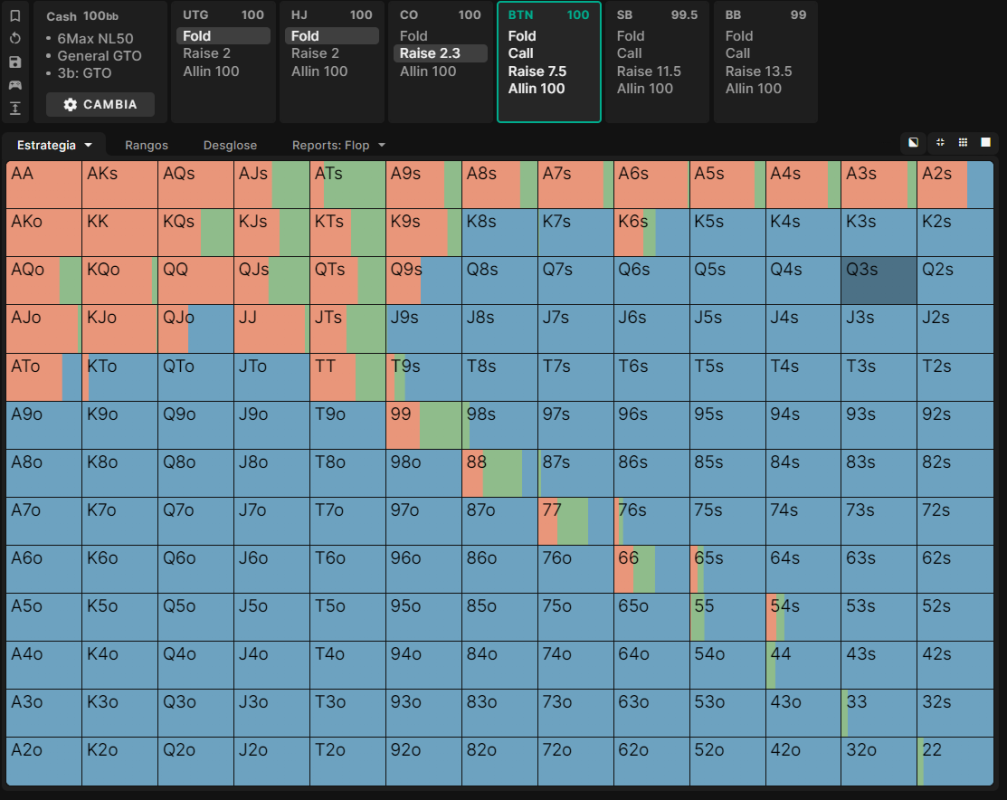Switch to the Desglose tab
The height and width of the screenshot is (800, 1007).
(230, 145)
